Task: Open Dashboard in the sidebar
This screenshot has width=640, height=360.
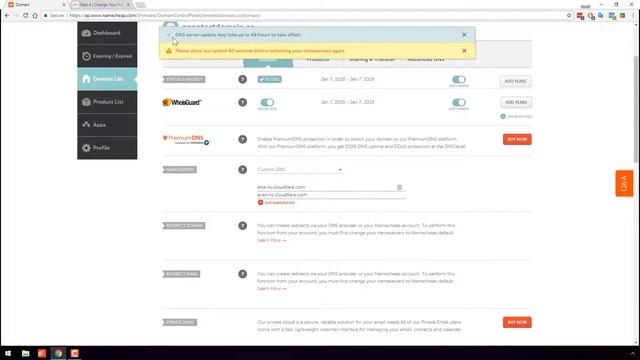Action: (x=107, y=33)
